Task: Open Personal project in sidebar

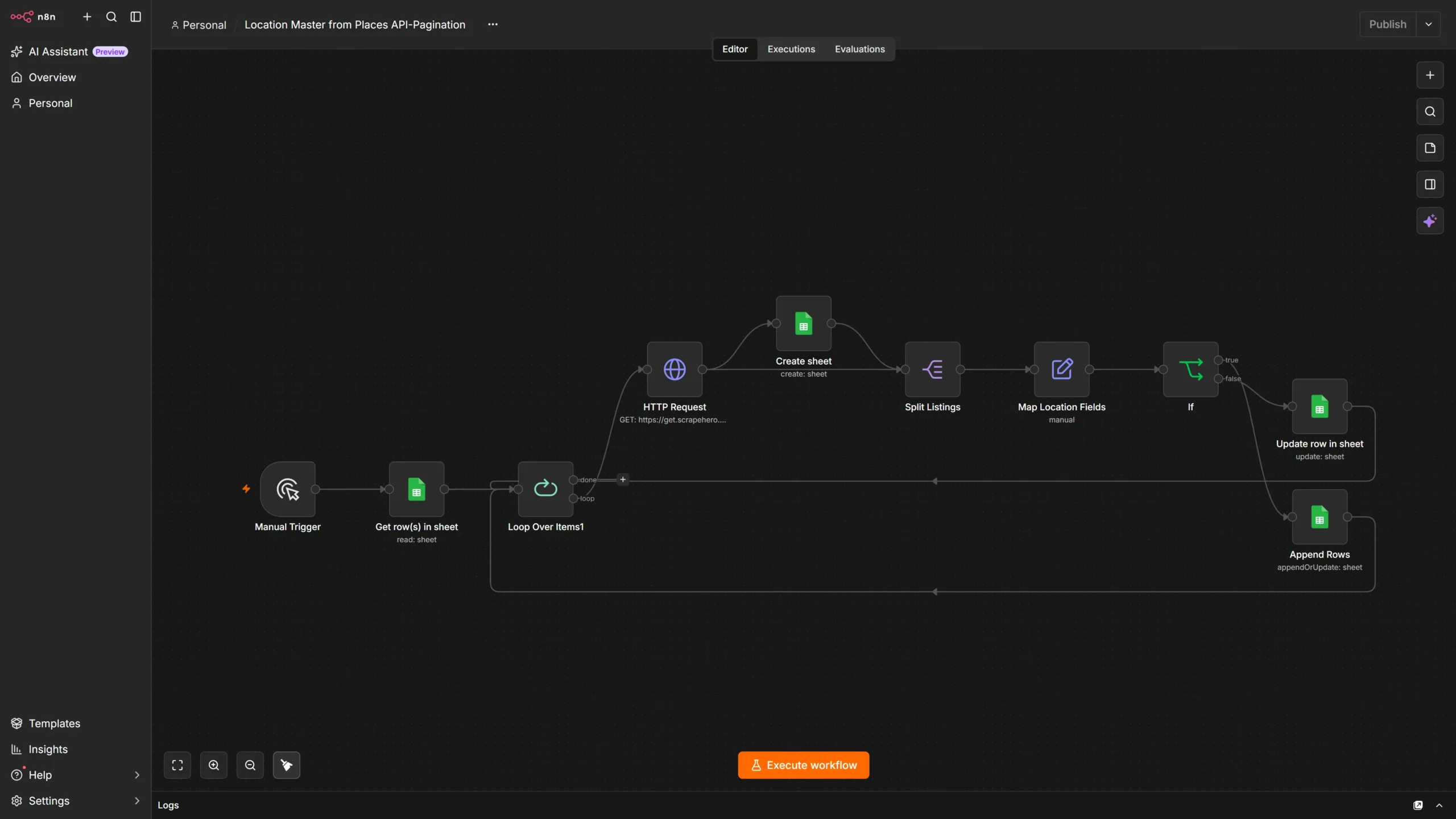Action: [51, 104]
